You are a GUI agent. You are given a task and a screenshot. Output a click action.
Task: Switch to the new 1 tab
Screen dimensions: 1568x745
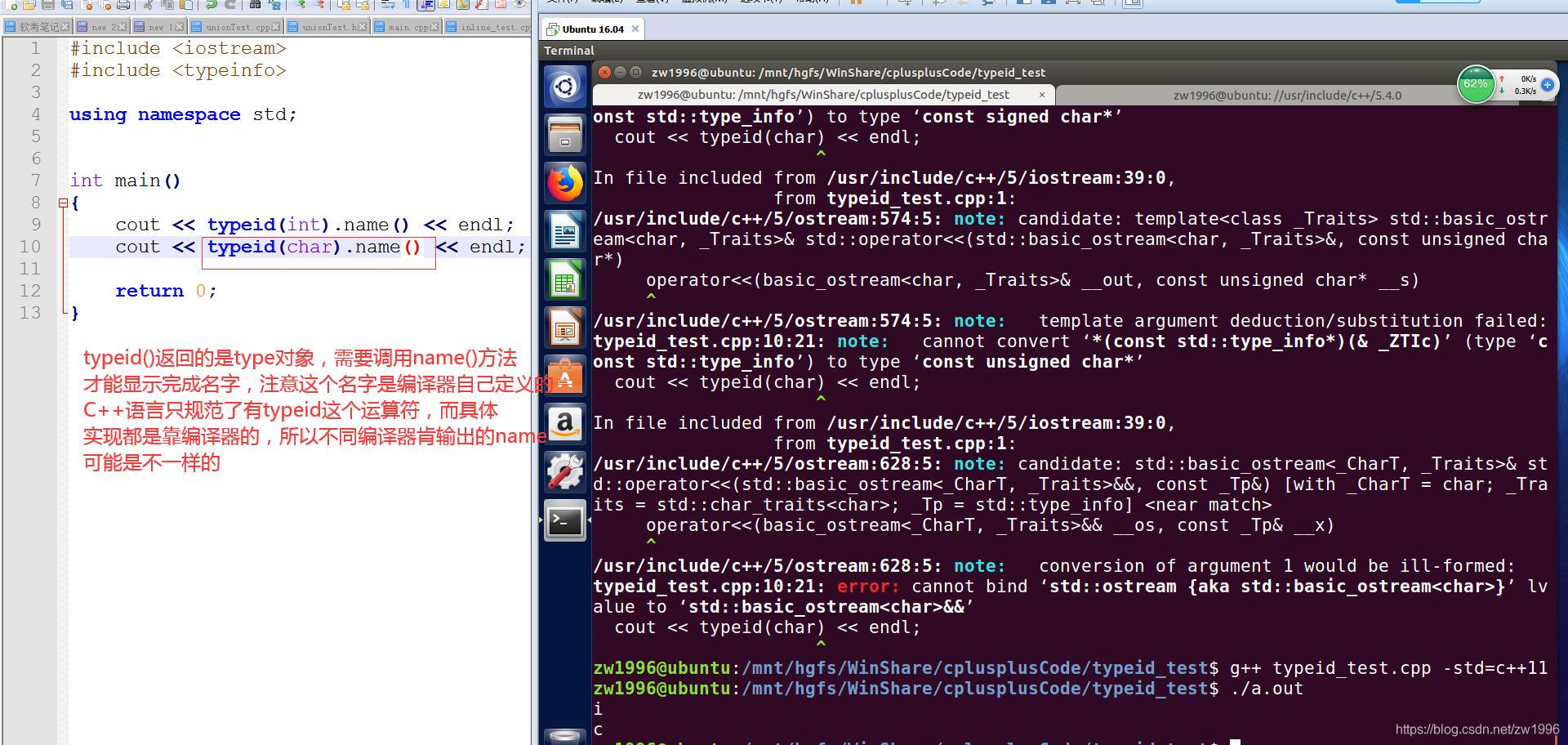pos(158,27)
